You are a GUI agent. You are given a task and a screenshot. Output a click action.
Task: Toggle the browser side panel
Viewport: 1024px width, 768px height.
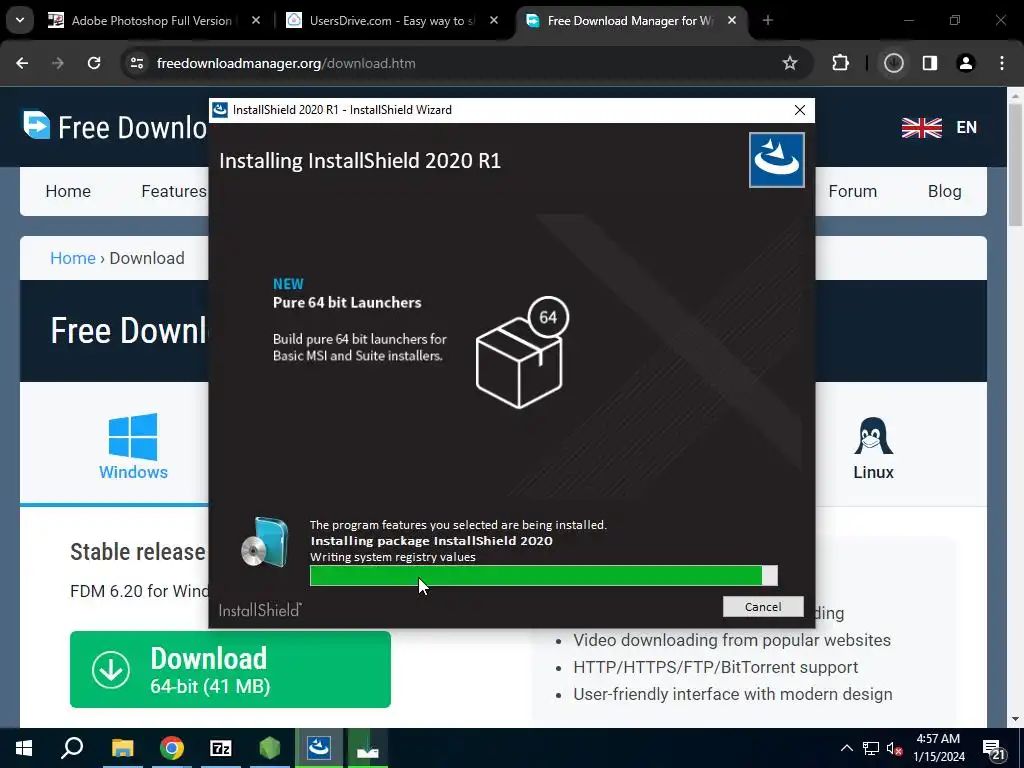pos(930,63)
